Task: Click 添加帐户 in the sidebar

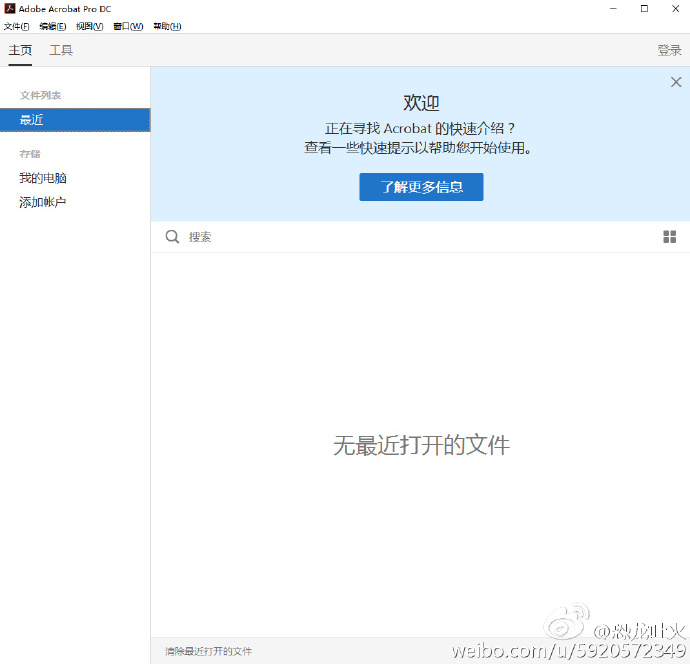Action: (x=43, y=202)
